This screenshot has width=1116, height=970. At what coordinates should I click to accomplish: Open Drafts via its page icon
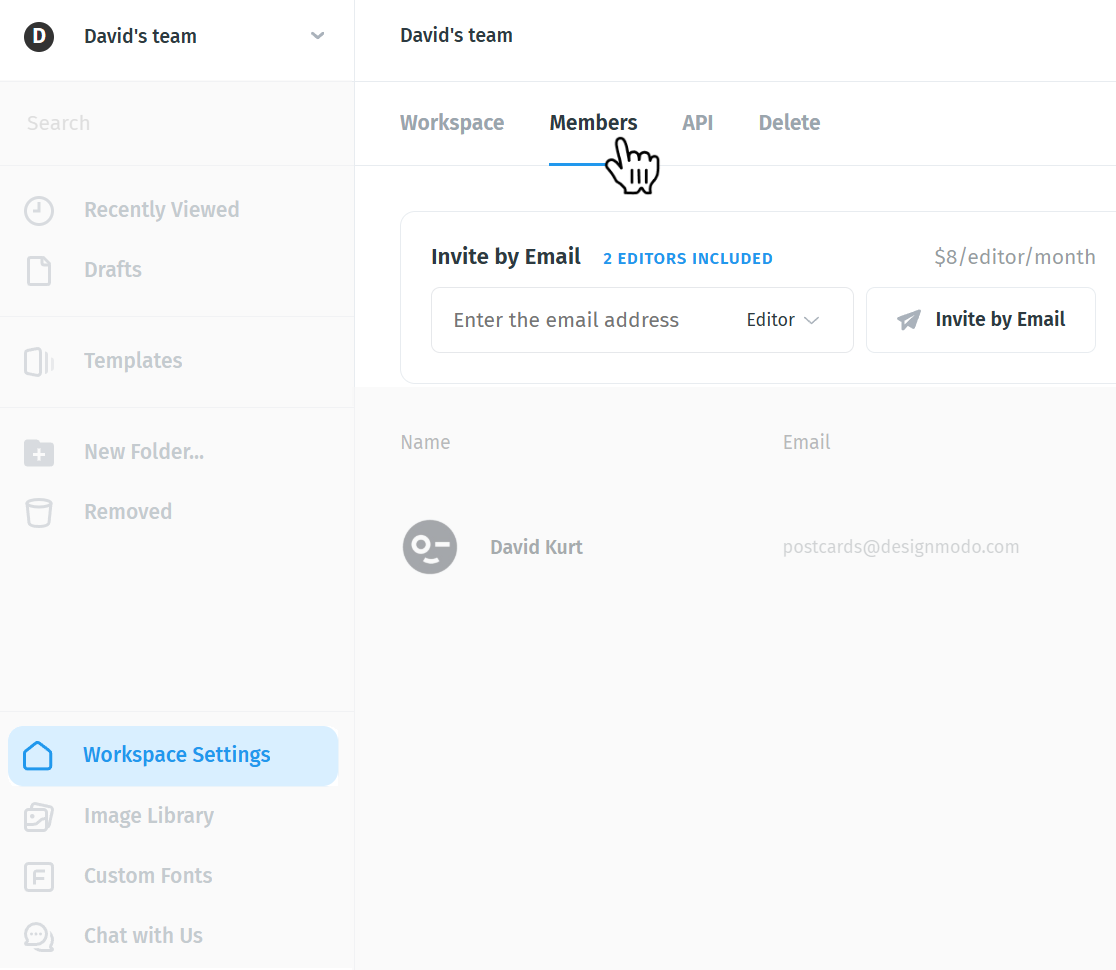pos(38,270)
